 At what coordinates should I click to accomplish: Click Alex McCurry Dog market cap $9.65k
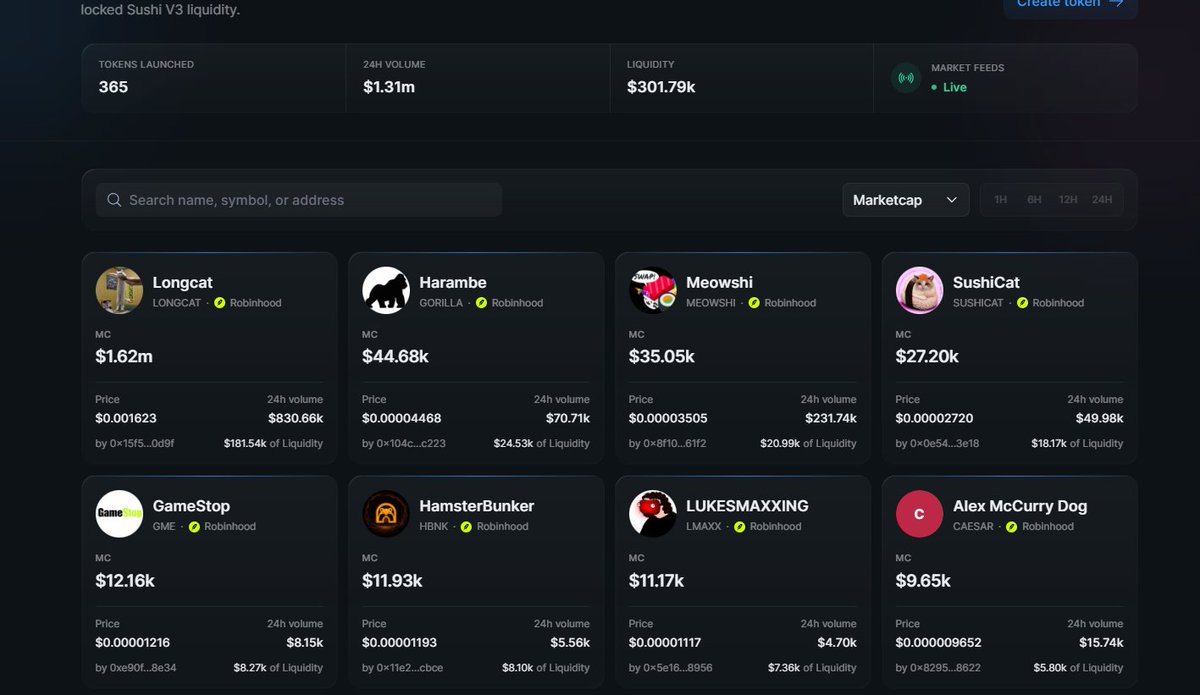[x=923, y=580]
